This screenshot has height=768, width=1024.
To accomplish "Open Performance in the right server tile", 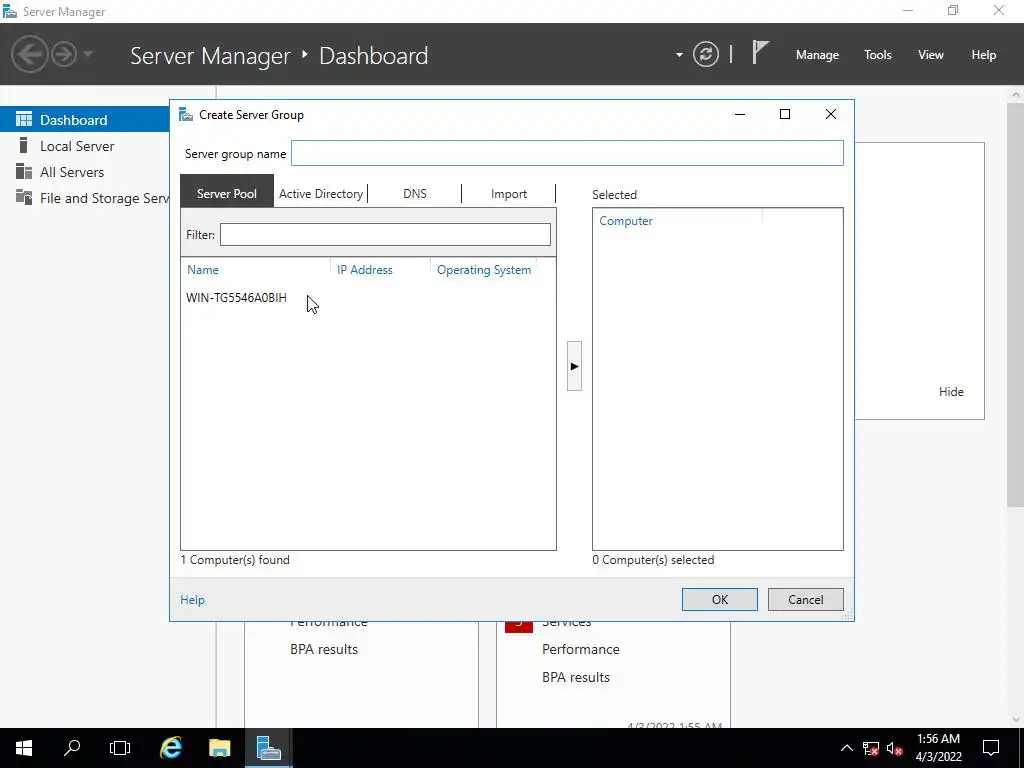I will pos(581,649).
